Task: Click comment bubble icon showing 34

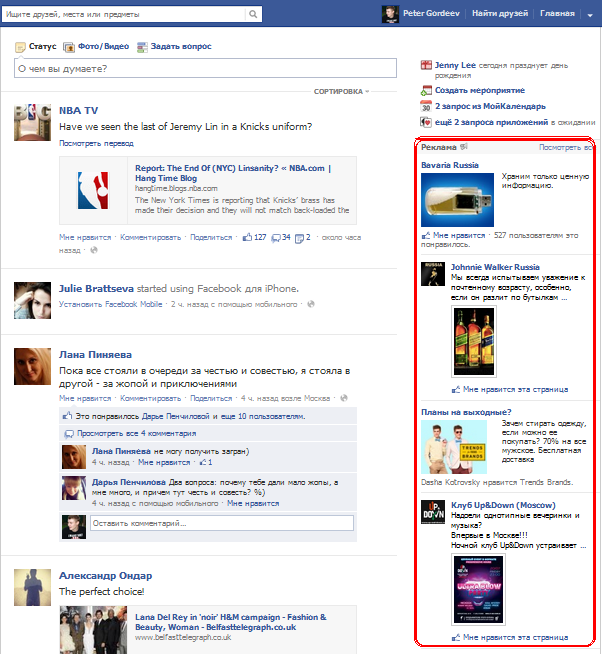Action: click(x=276, y=238)
